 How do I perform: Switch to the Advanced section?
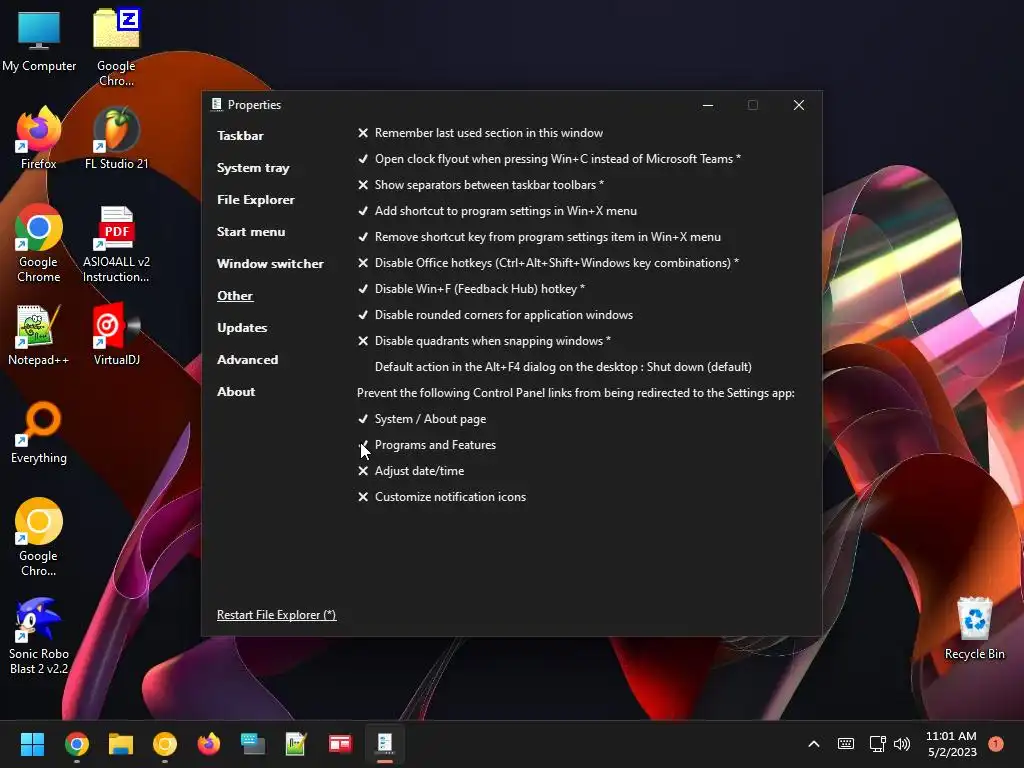pos(248,360)
